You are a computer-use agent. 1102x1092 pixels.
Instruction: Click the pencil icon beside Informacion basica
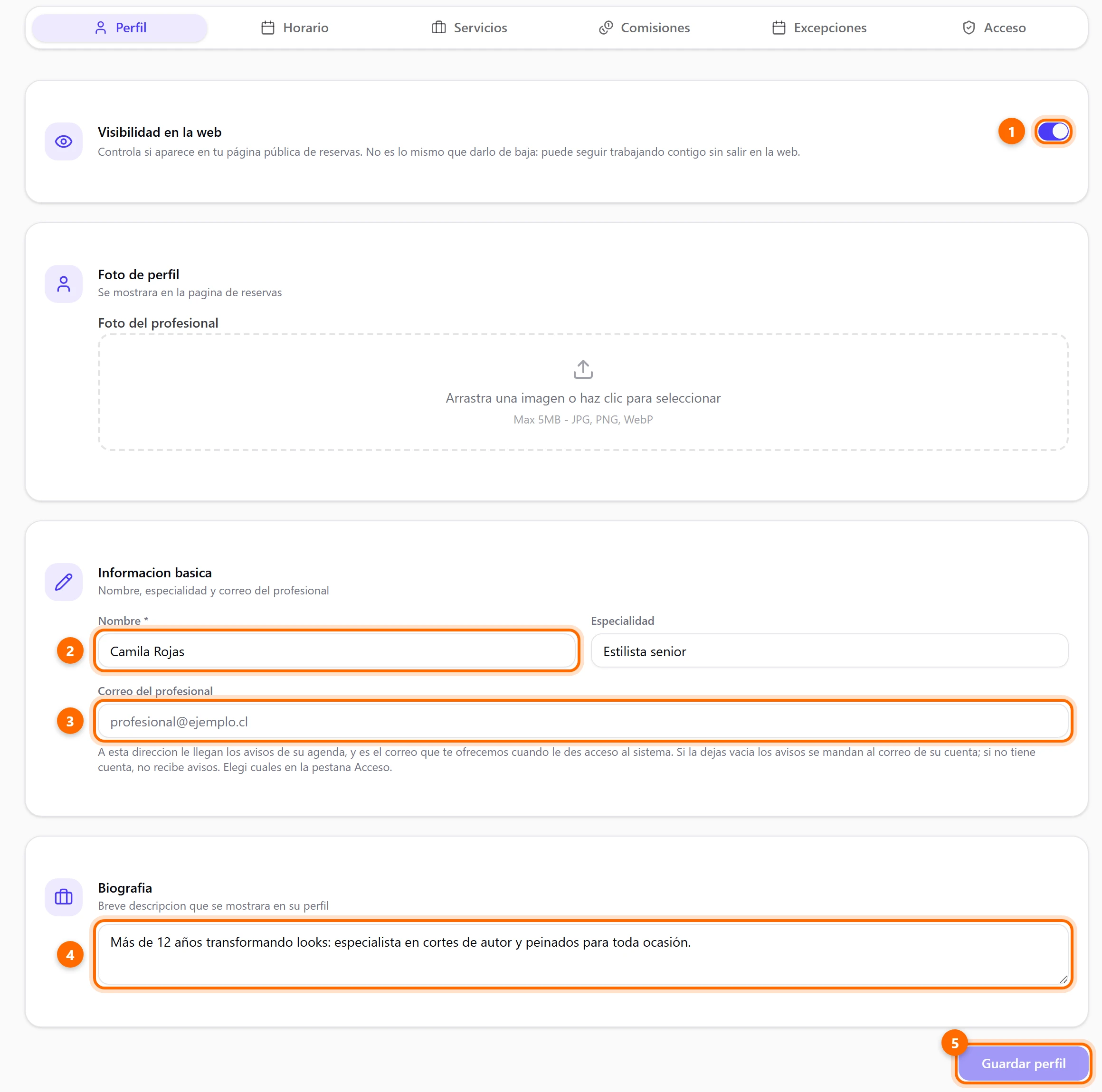64,582
